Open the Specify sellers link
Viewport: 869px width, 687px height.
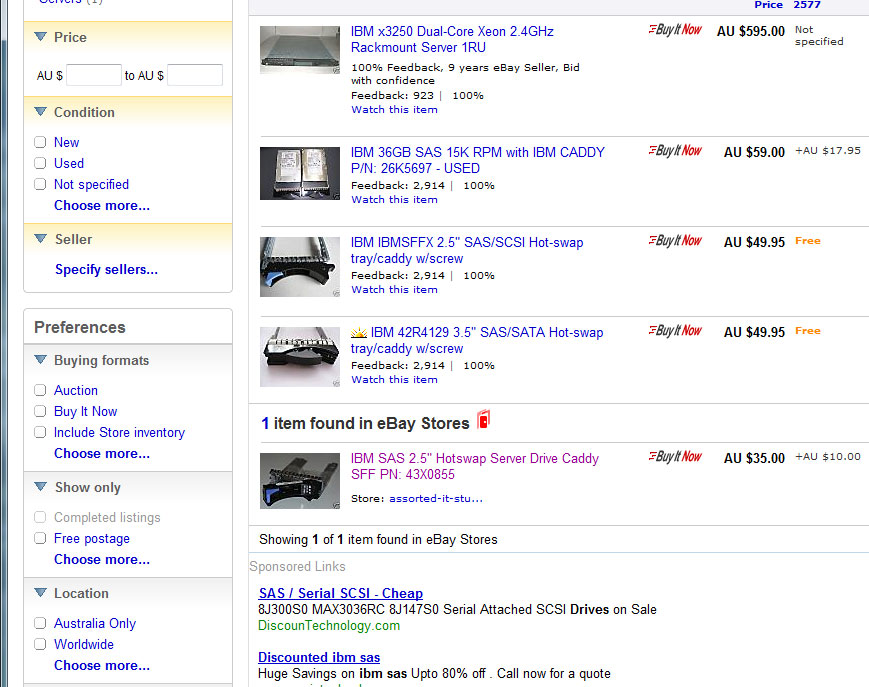click(106, 270)
